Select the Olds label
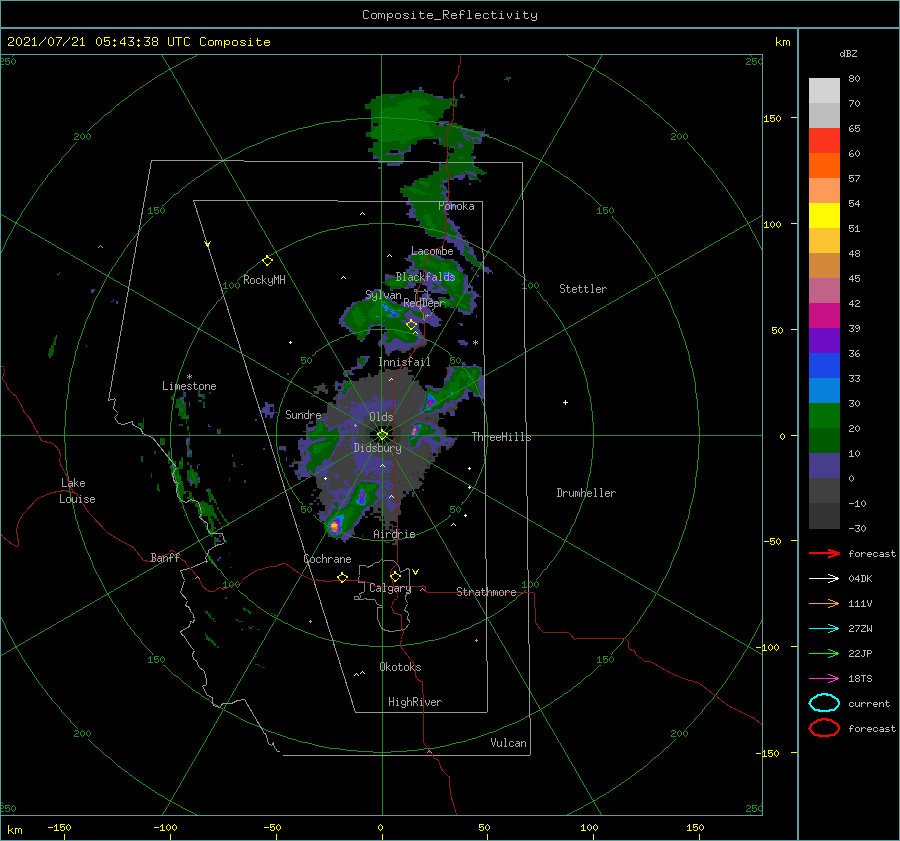 [381, 417]
